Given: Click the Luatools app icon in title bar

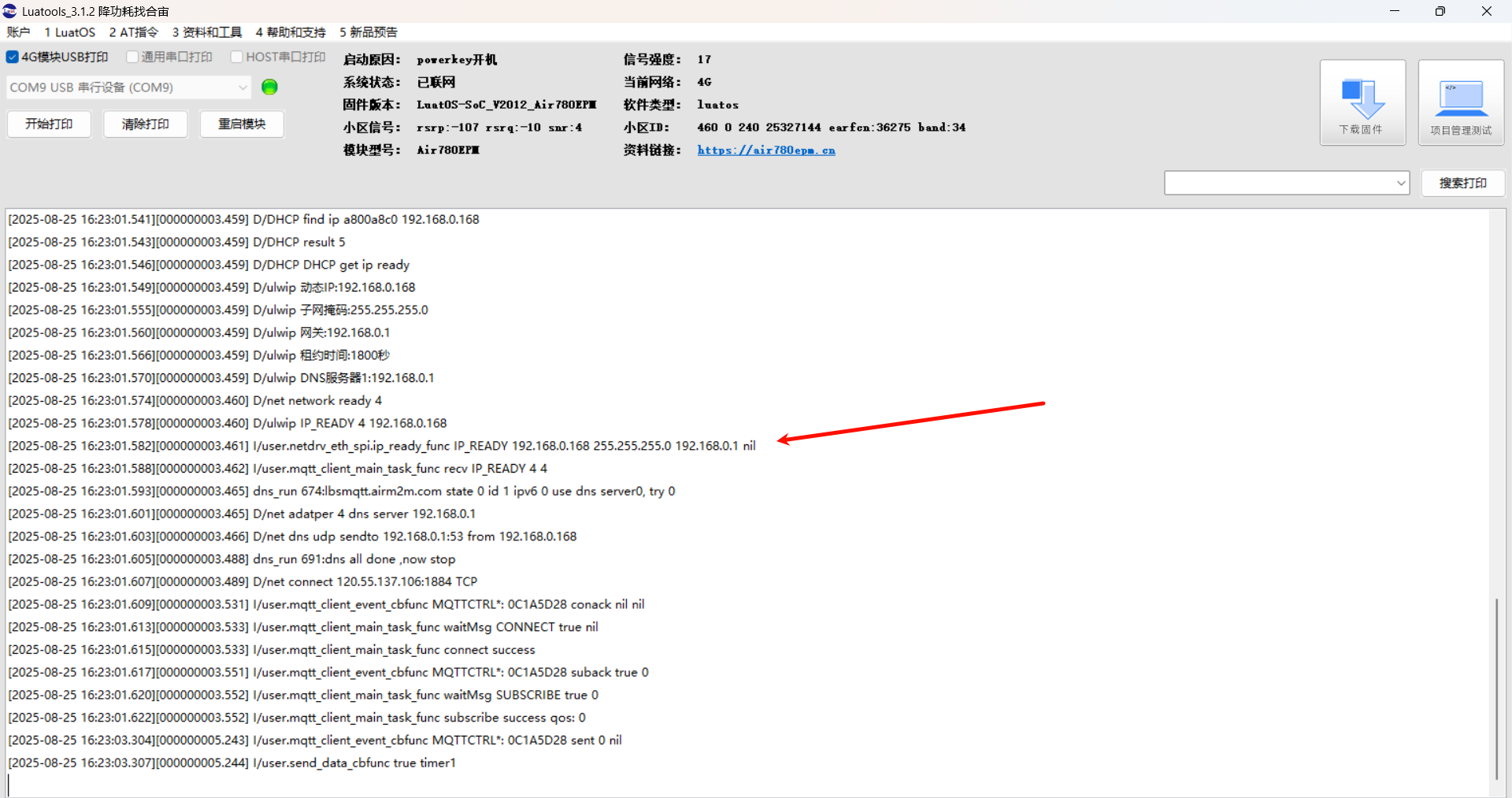Looking at the screenshot, I should [10, 11].
